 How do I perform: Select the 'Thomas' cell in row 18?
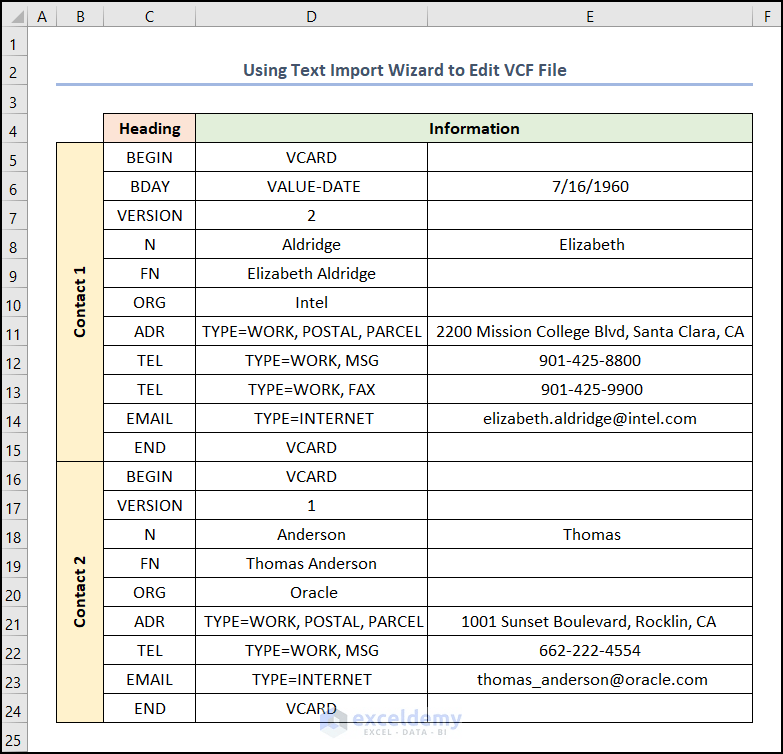pyautogui.click(x=590, y=535)
